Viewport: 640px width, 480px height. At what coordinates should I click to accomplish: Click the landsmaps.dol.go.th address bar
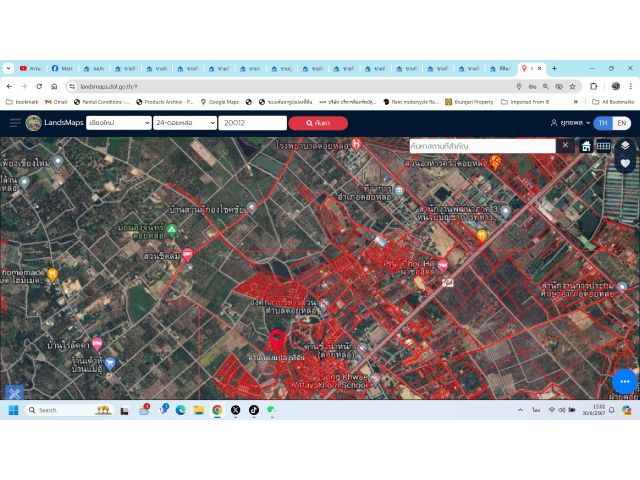[294, 86]
